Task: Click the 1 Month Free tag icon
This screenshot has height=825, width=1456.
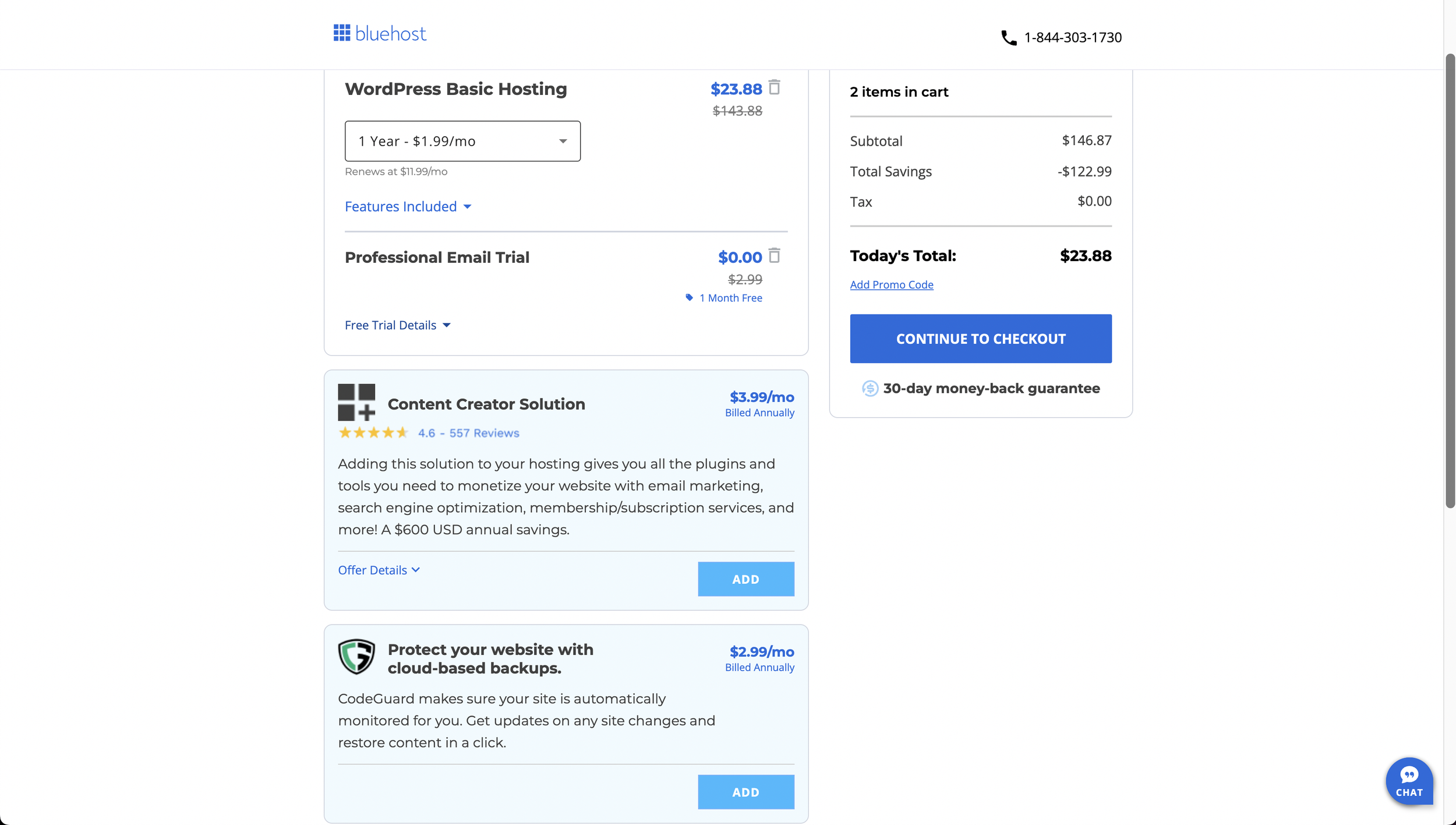Action: pyautogui.click(x=689, y=298)
